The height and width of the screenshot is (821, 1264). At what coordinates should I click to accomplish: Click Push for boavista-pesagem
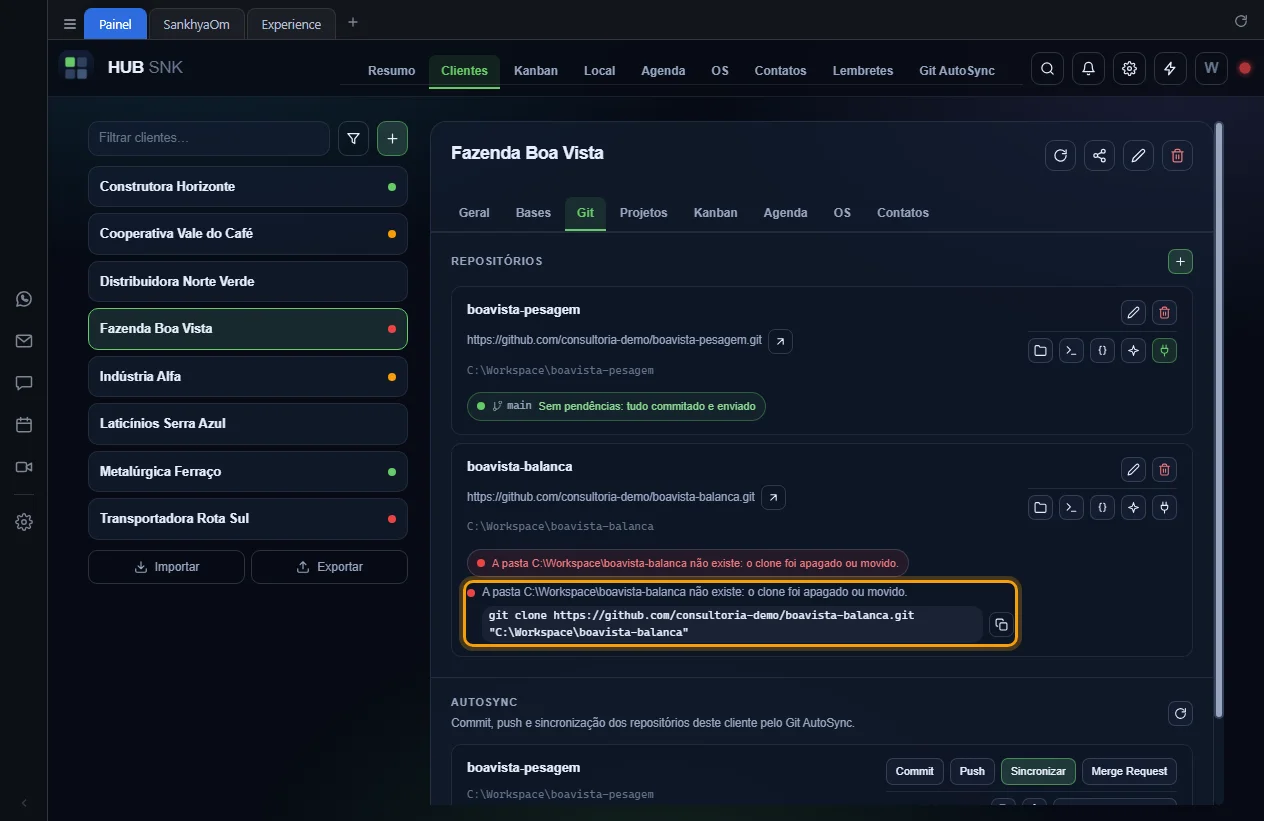point(972,771)
